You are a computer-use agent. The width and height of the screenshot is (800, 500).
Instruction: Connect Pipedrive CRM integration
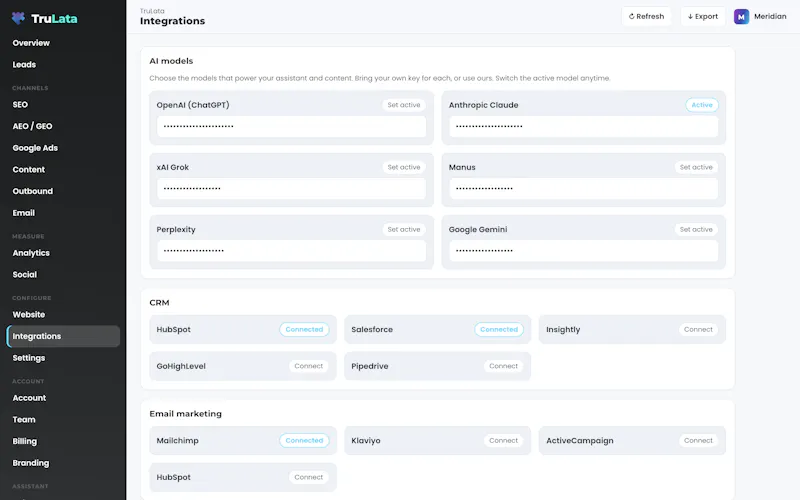point(503,366)
